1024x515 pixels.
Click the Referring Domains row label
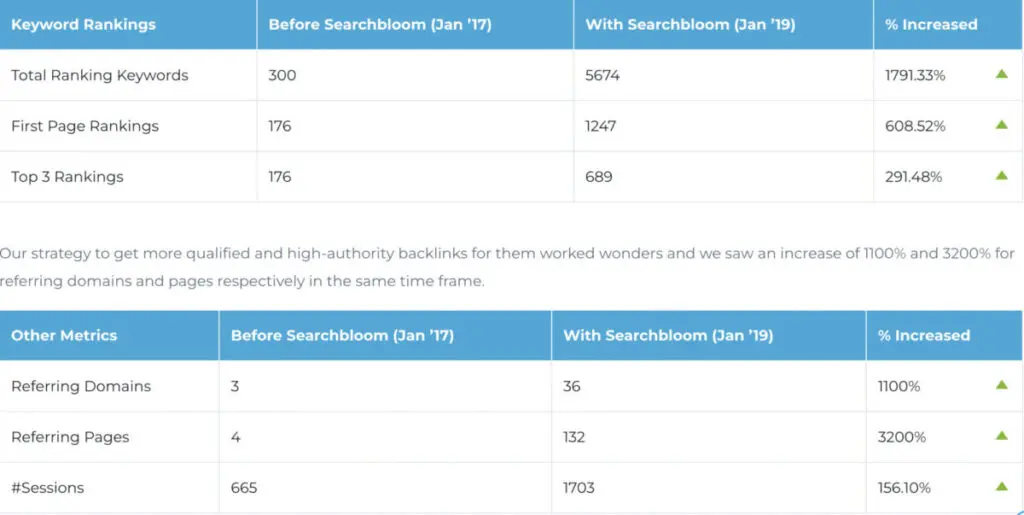(81, 386)
